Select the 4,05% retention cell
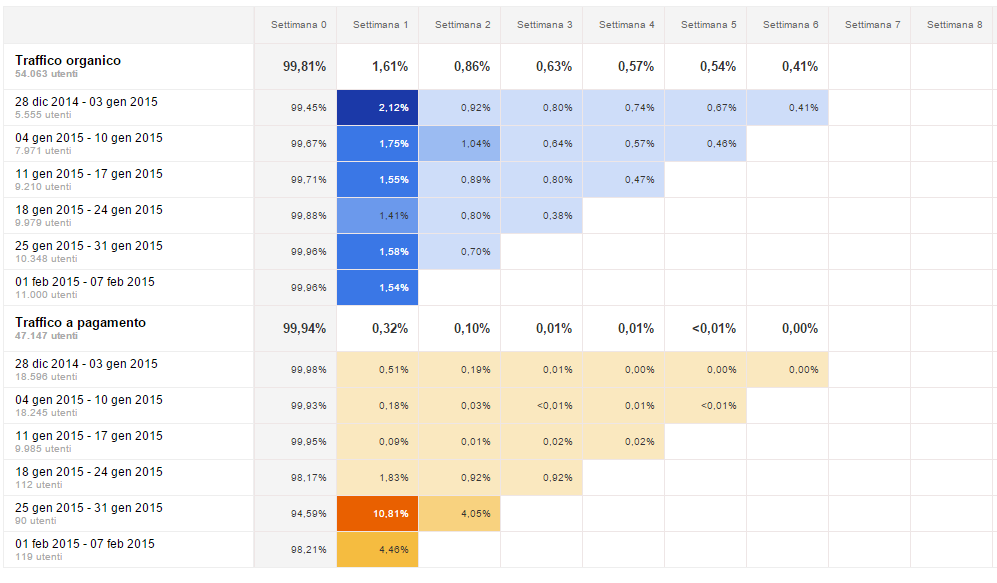 [460, 514]
